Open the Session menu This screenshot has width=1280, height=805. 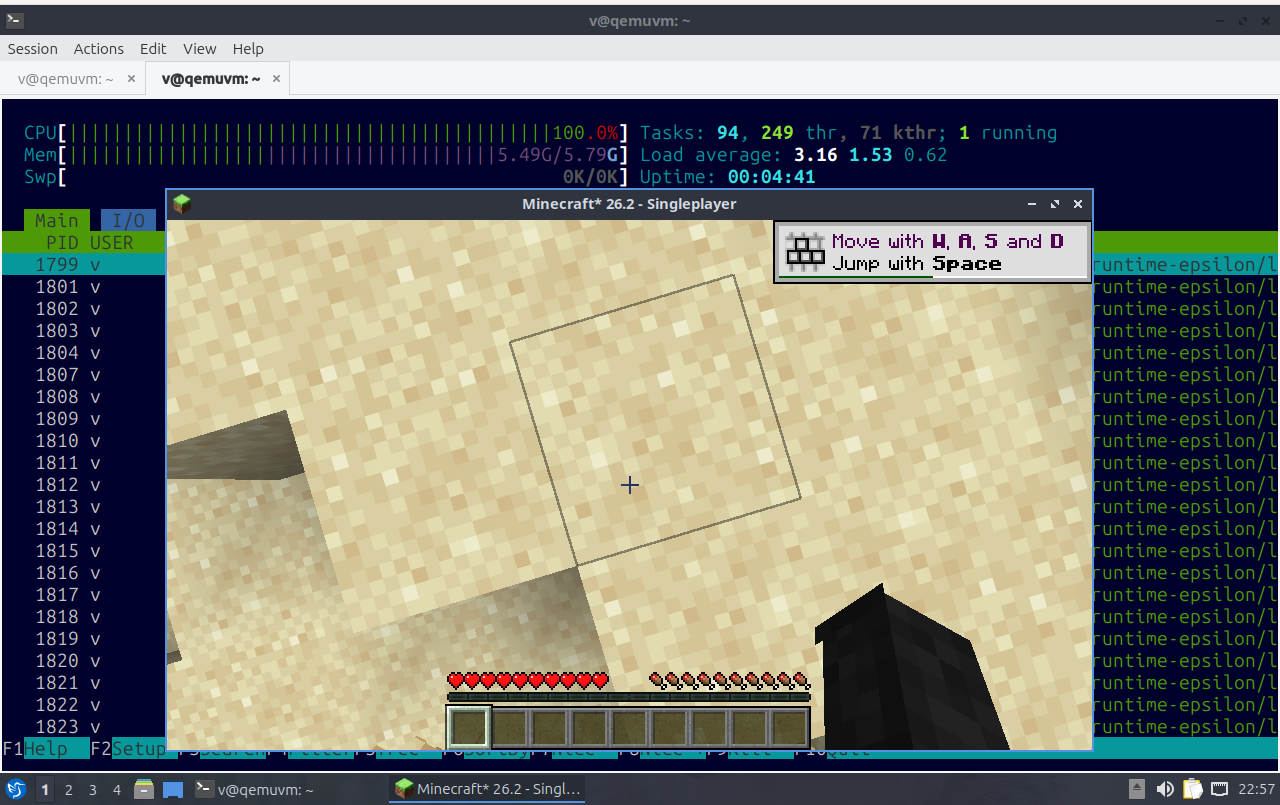click(x=33, y=49)
